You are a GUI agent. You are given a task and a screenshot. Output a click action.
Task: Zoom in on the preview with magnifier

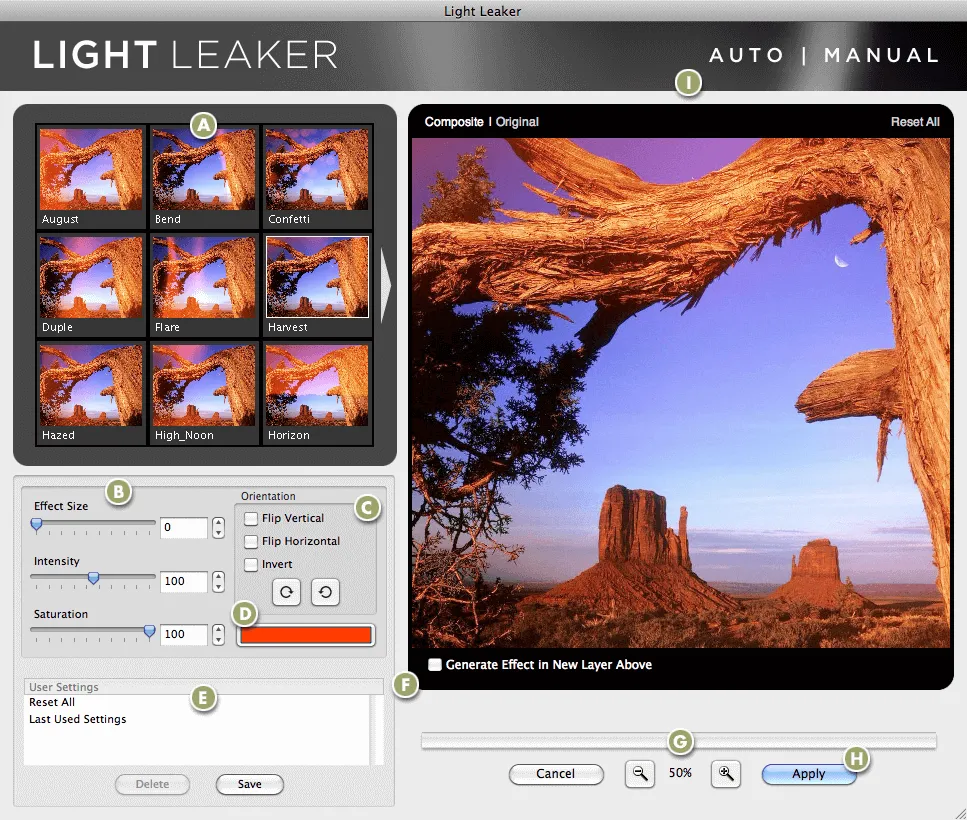[x=725, y=773]
